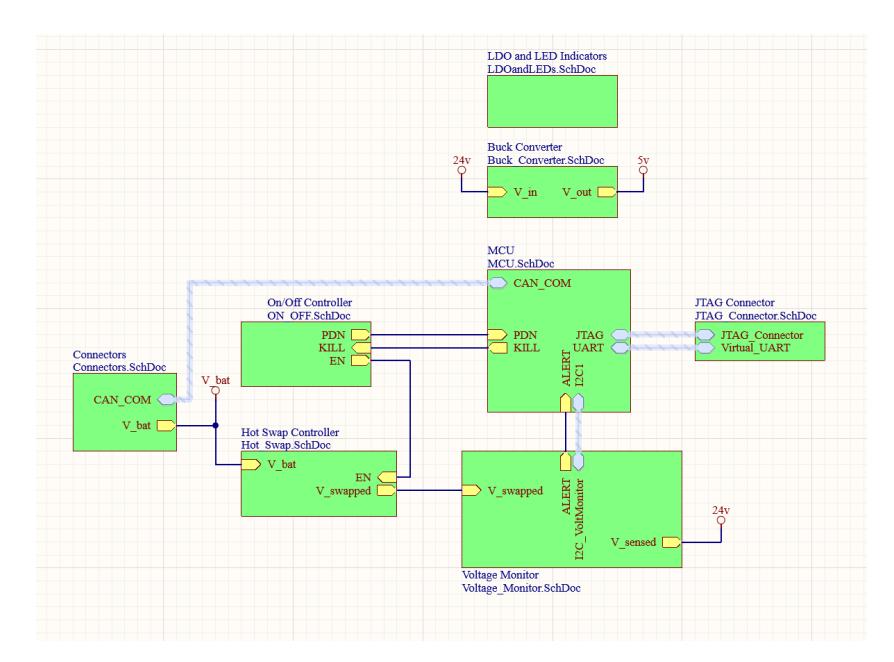Select the ALERT port on Voltage Monitor
Screen dimensions: 894x662
[x=565, y=461]
